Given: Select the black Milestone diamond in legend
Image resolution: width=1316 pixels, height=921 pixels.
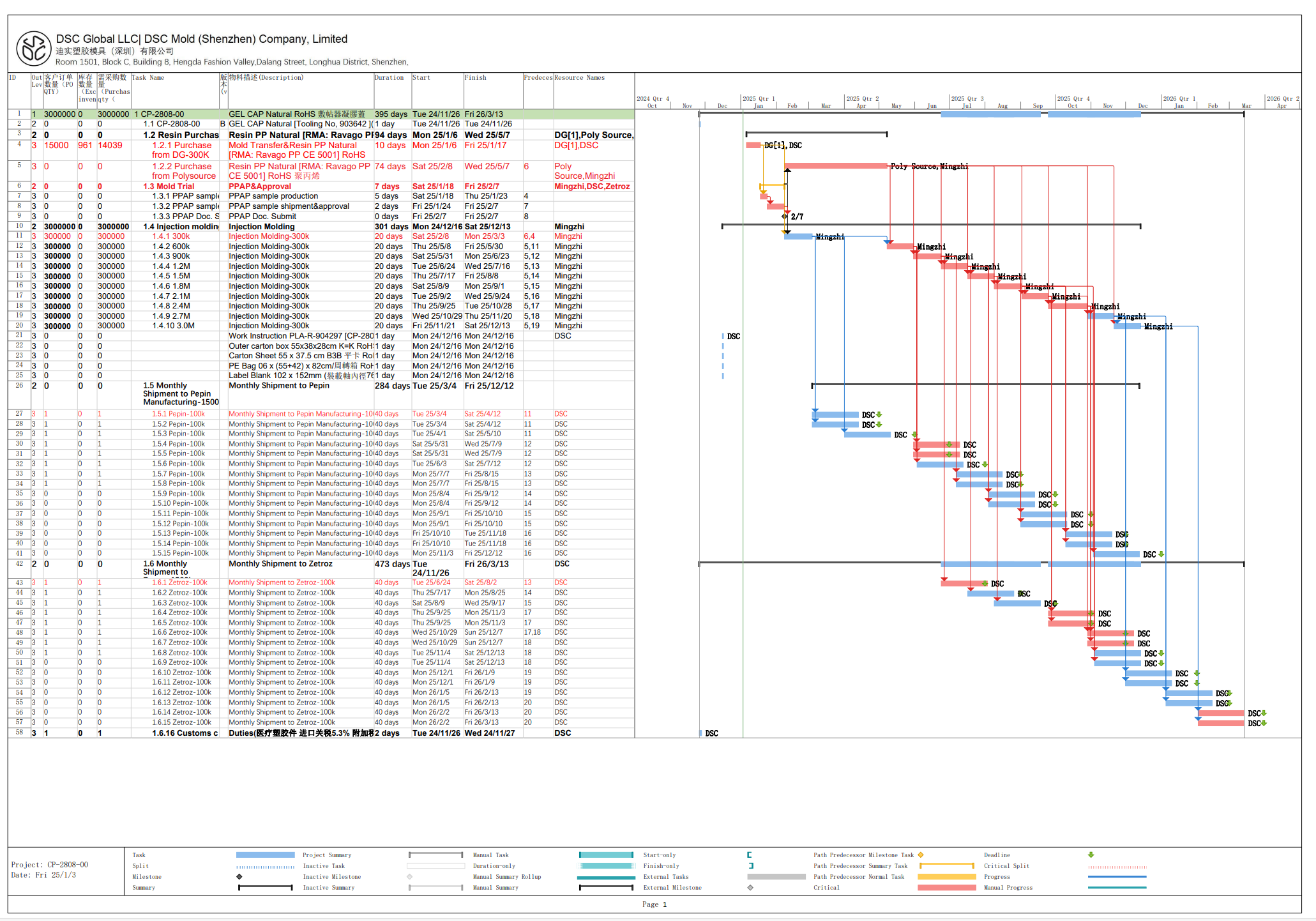Looking at the screenshot, I should coord(239,877).
